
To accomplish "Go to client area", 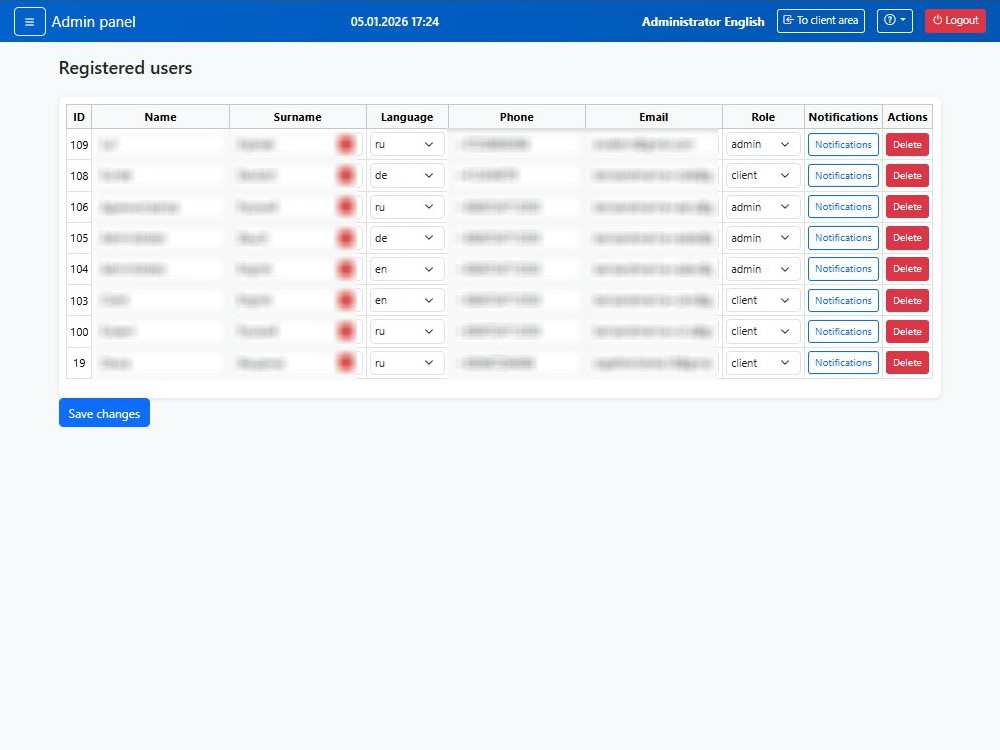I will click(x=820, y=20).
